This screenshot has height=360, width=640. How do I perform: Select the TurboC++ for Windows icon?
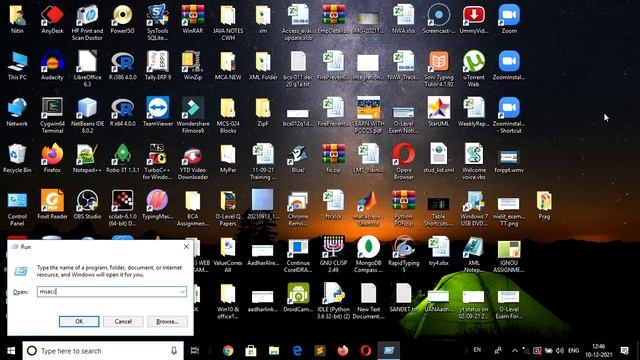158,162
